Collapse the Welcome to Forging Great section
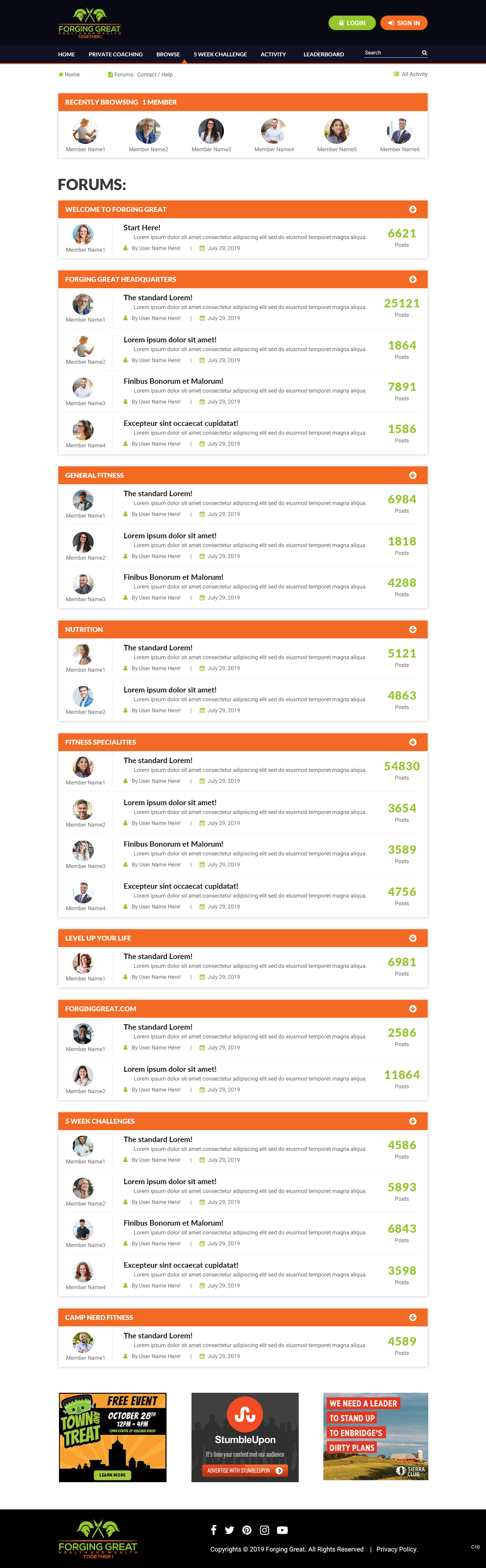 coord(413,209)
